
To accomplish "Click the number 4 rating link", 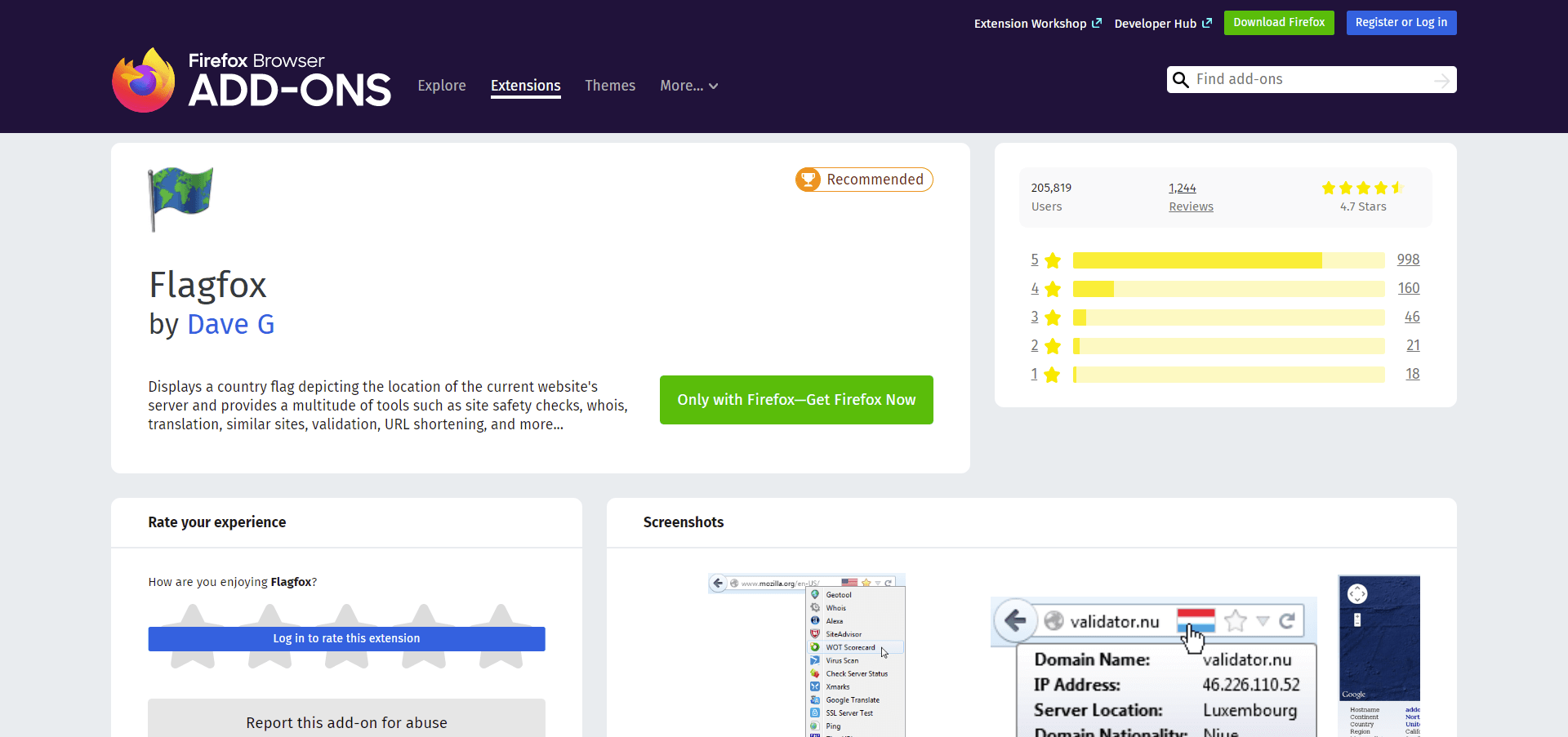I will pos(1035,288).
